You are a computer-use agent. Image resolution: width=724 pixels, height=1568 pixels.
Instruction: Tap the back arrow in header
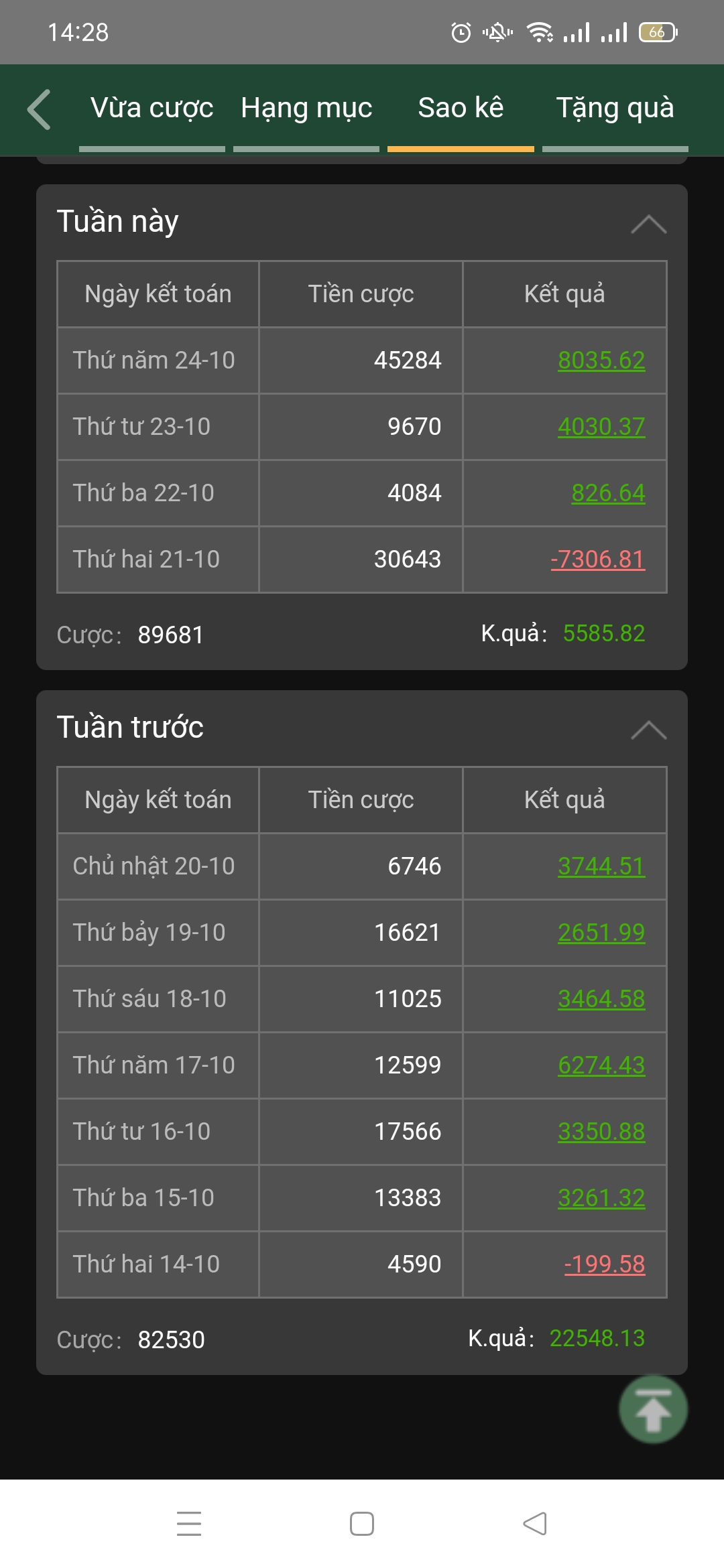click(x=39, y=109)
